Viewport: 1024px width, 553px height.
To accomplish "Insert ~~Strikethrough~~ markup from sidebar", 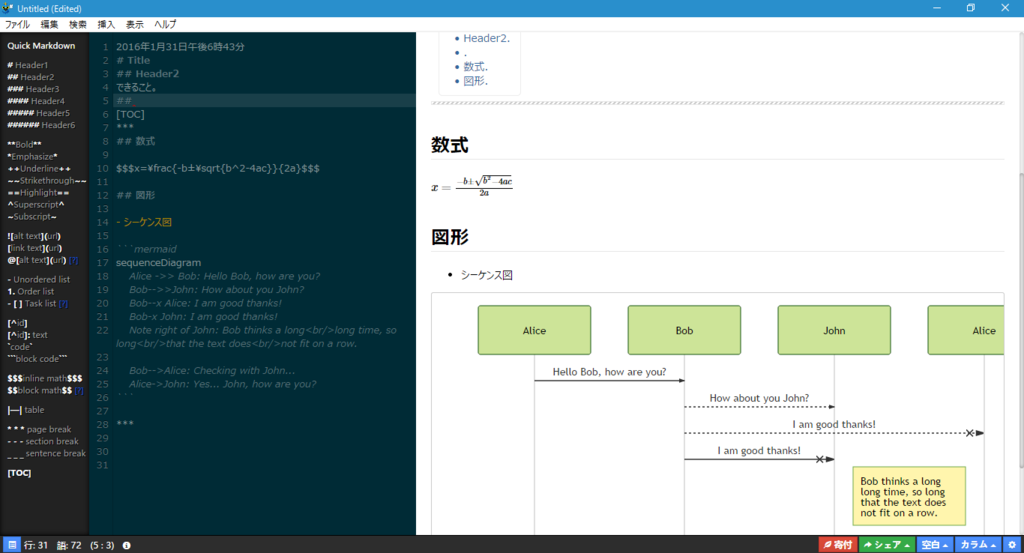I will (46, 180).
